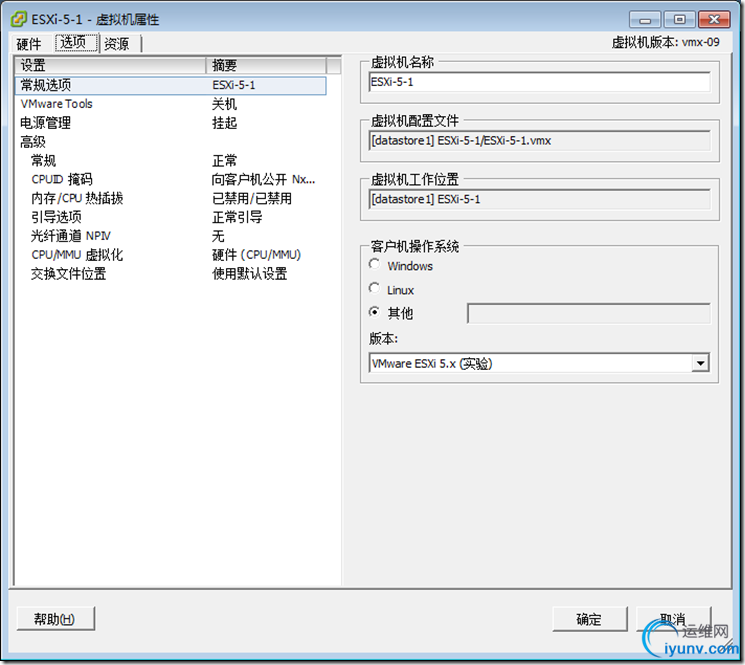This screenshot has width=745, height=665.
Task: Maximize the 虚拟机属性 window
Action: pyautogui.click(x=679, y=19)
